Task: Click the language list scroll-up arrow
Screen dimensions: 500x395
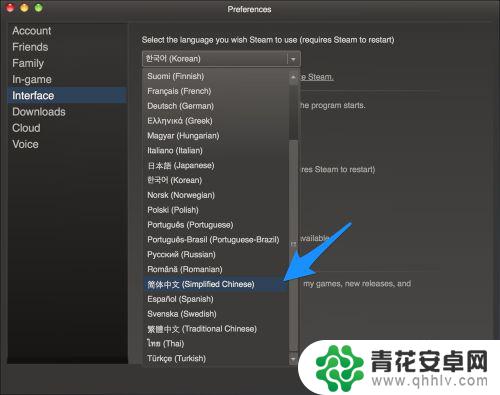Action: (x=293, y=77)
